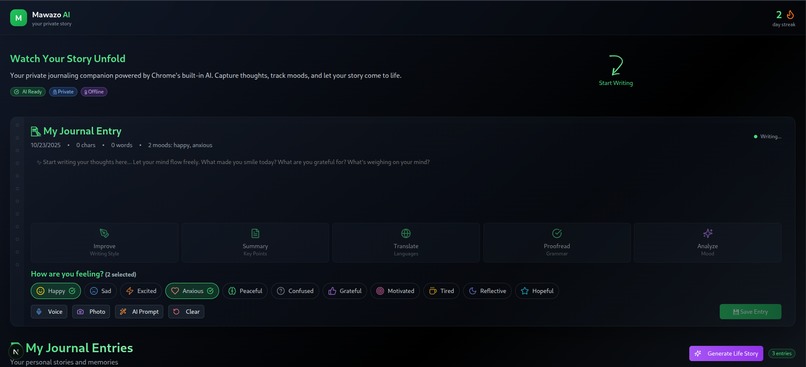
Task: Click the Start Writing link
Action: [615, 83]
